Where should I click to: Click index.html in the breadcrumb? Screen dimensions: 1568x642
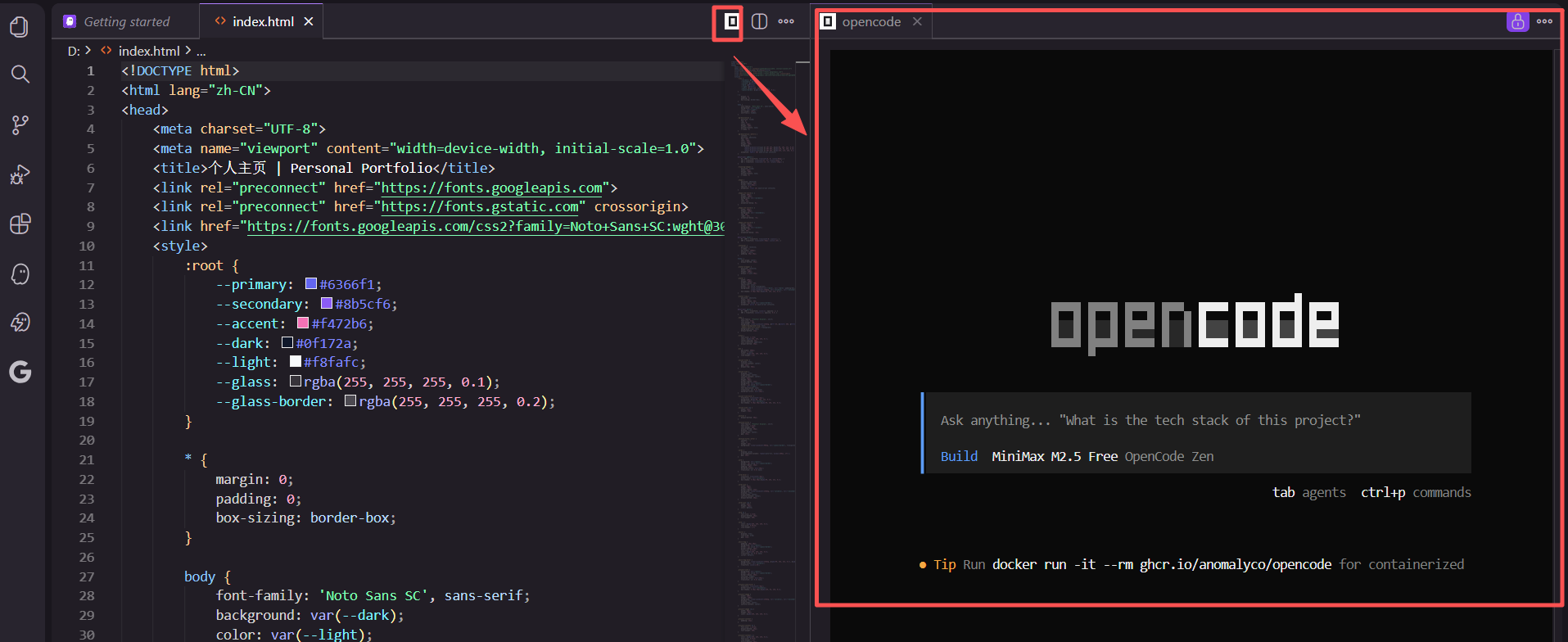pyautogui.click(x=149, y=51)
